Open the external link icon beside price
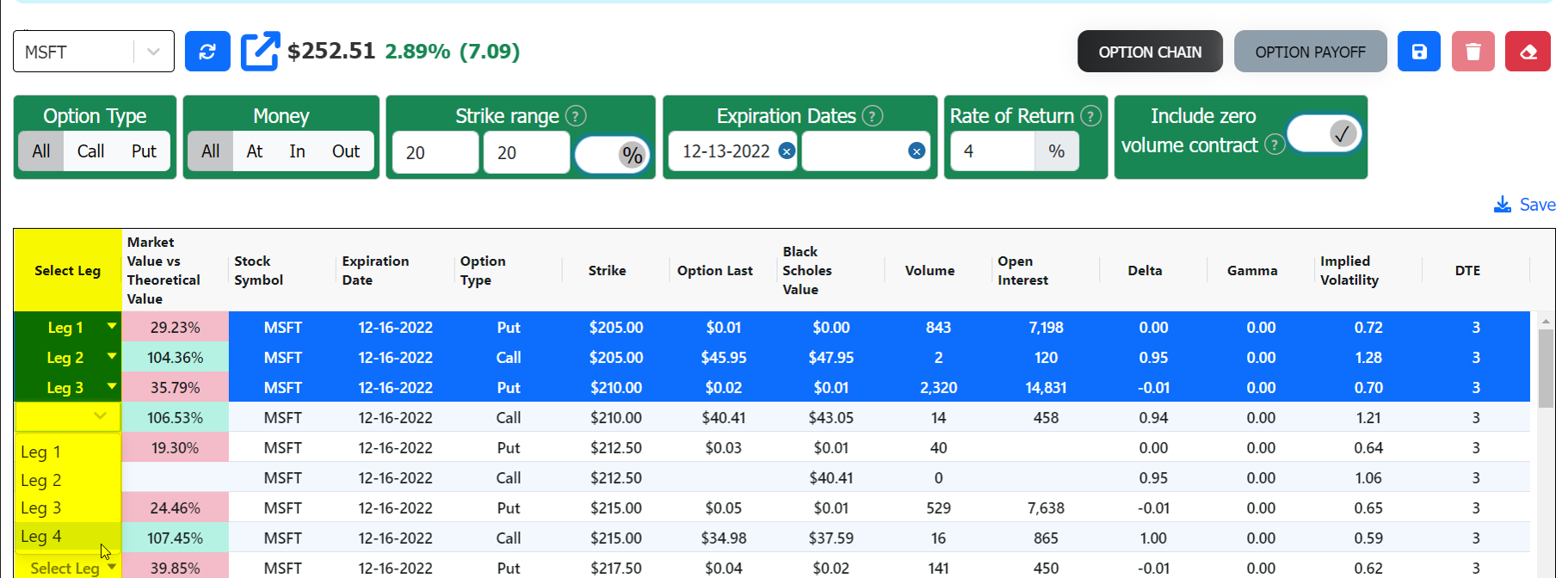The width and height of the screenshot is (1568, 578). 260,52
